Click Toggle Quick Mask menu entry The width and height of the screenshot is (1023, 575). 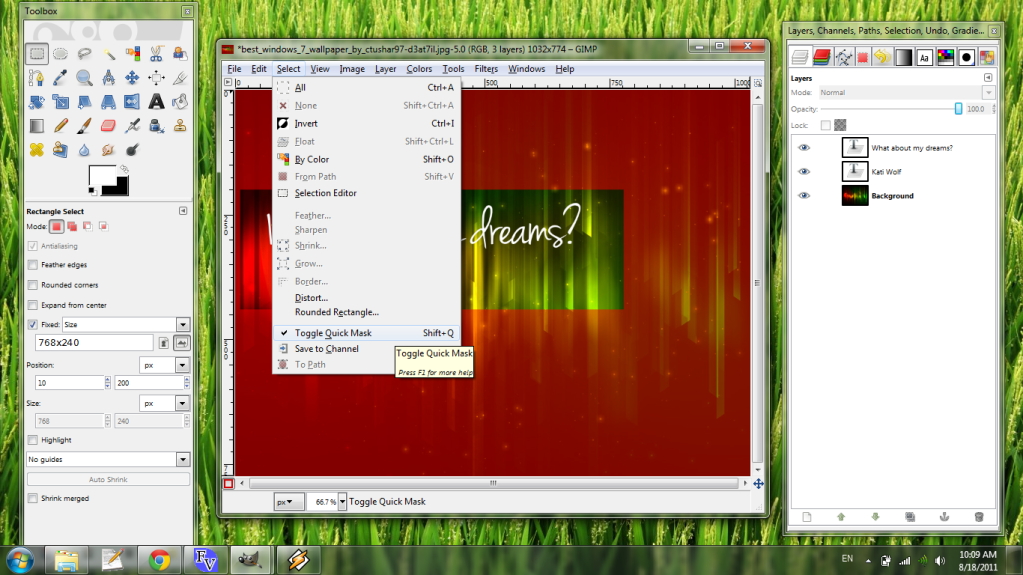[367, 333]
